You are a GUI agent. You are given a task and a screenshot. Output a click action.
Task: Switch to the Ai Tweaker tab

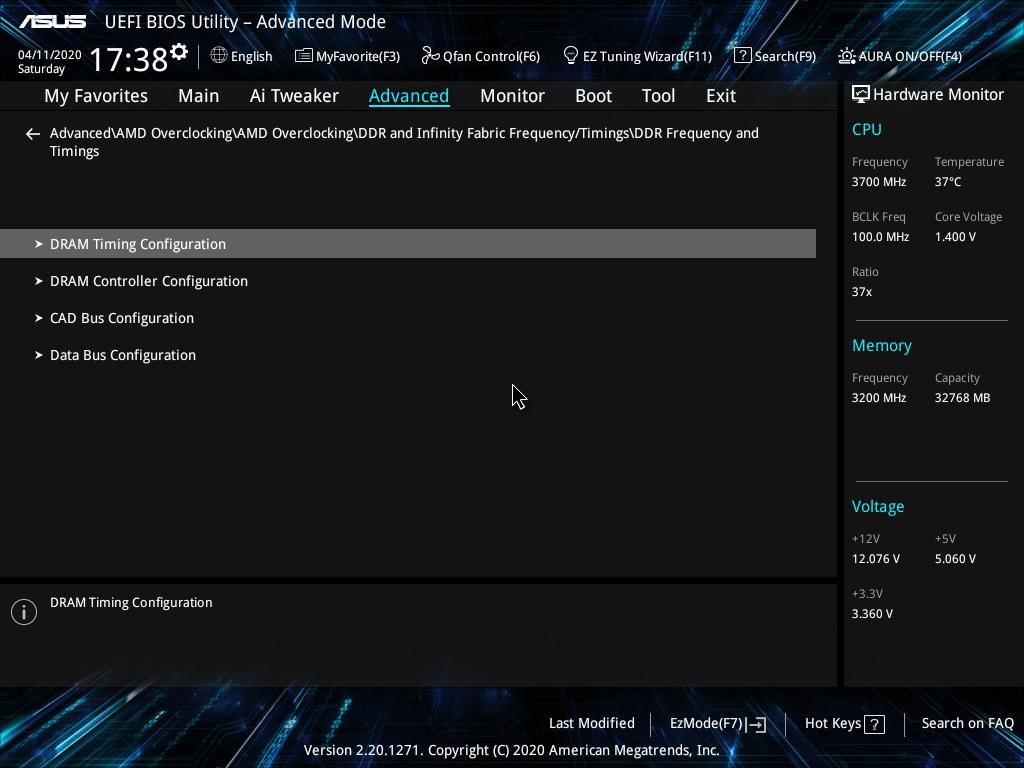(x=294, y=96)
